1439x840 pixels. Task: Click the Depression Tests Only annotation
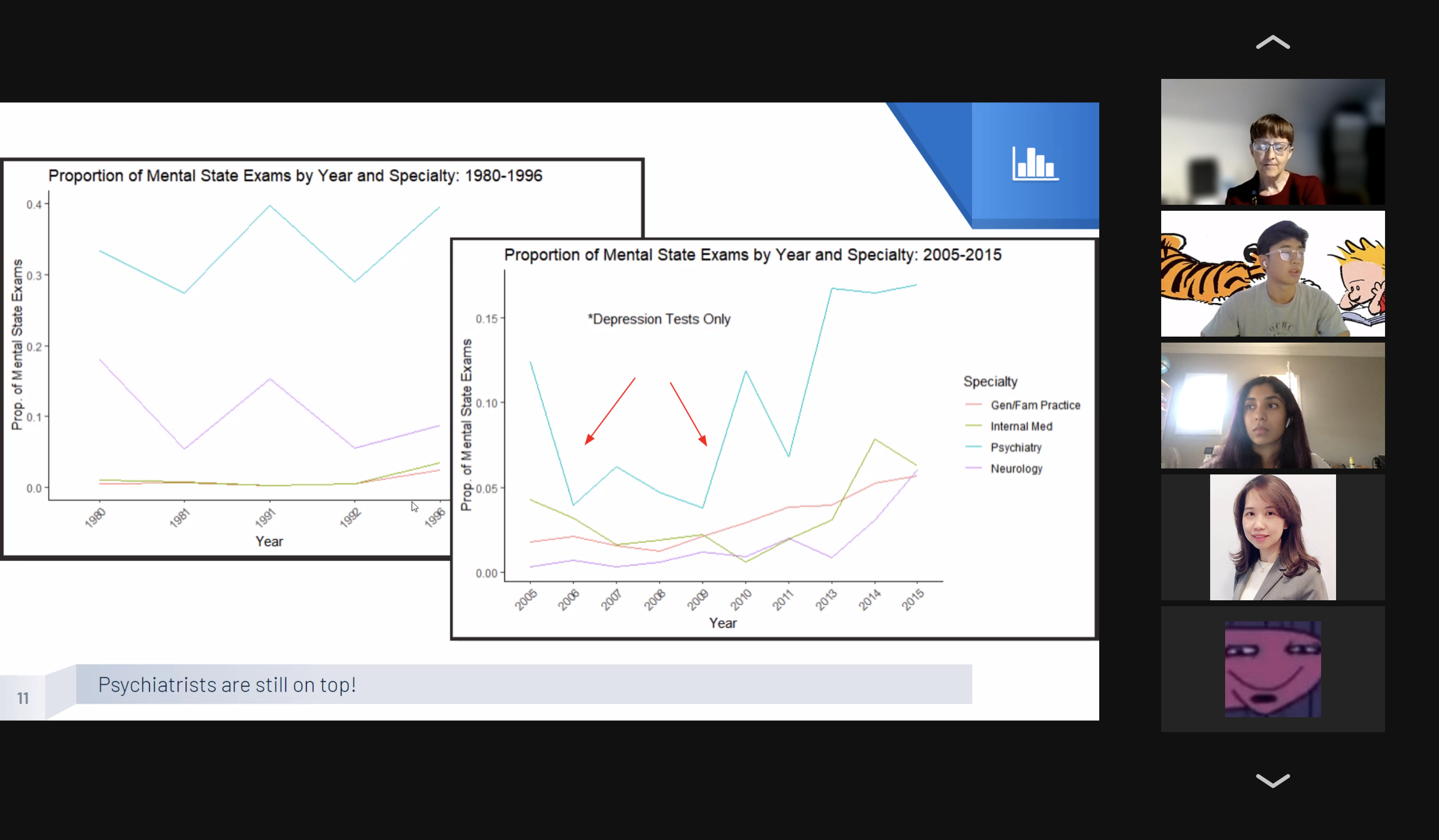point(659,319)
